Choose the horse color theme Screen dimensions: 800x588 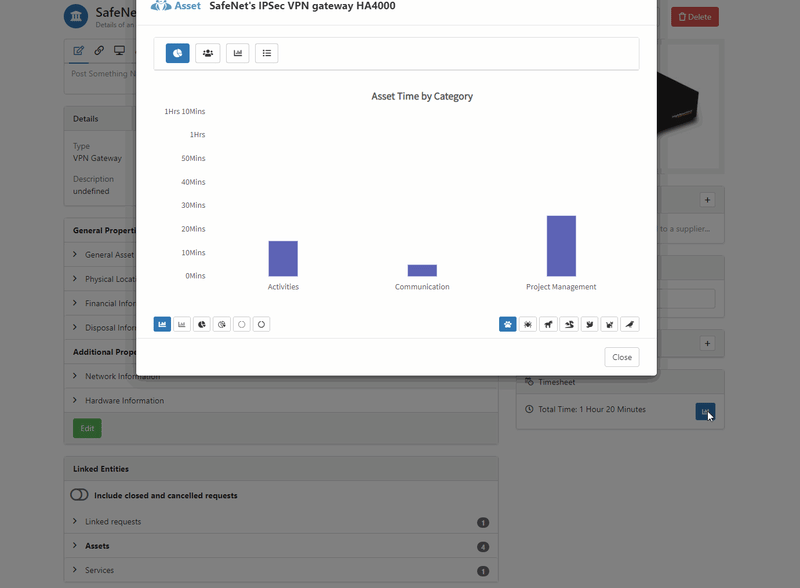pos(548,324)
